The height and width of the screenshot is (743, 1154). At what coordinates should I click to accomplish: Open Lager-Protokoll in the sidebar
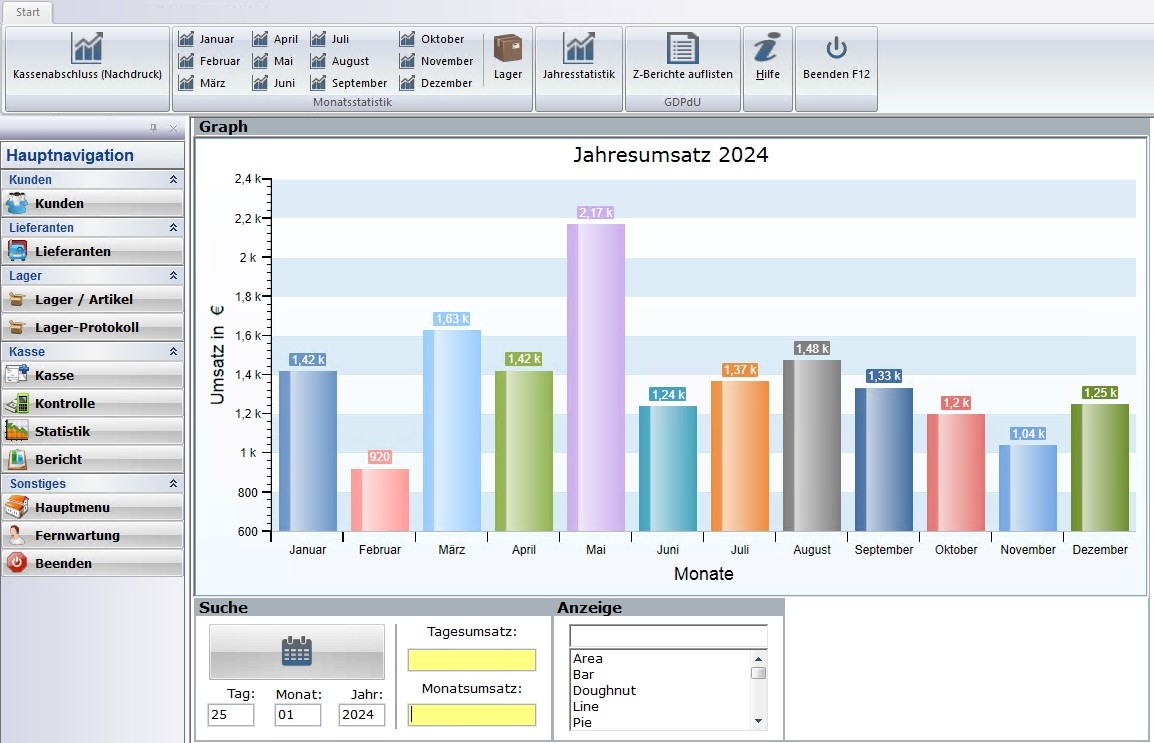(92, 327)
